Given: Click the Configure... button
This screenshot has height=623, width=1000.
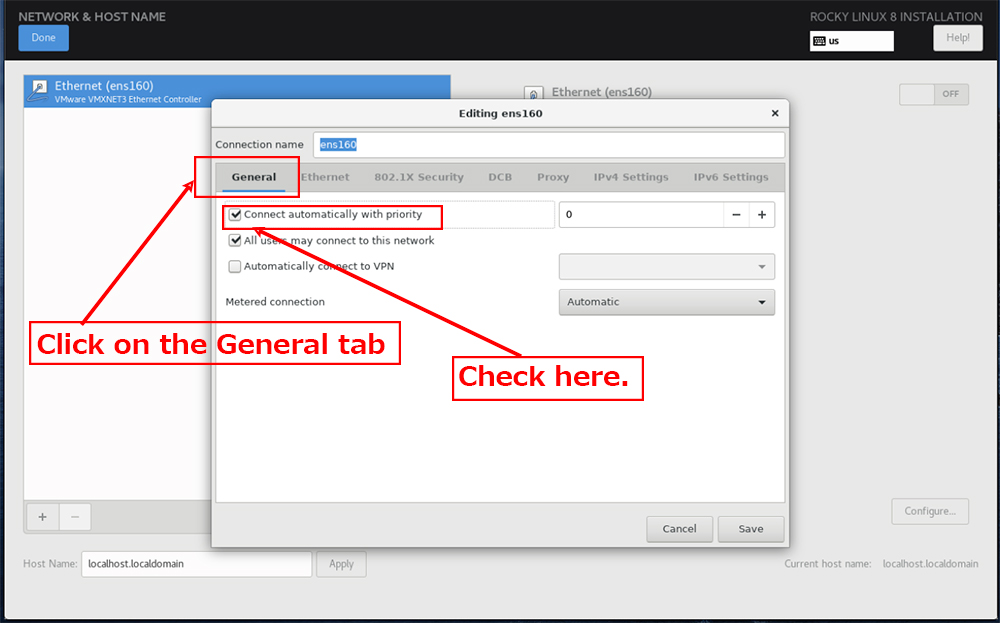Looking at the screenshot, I should point(930,511).
